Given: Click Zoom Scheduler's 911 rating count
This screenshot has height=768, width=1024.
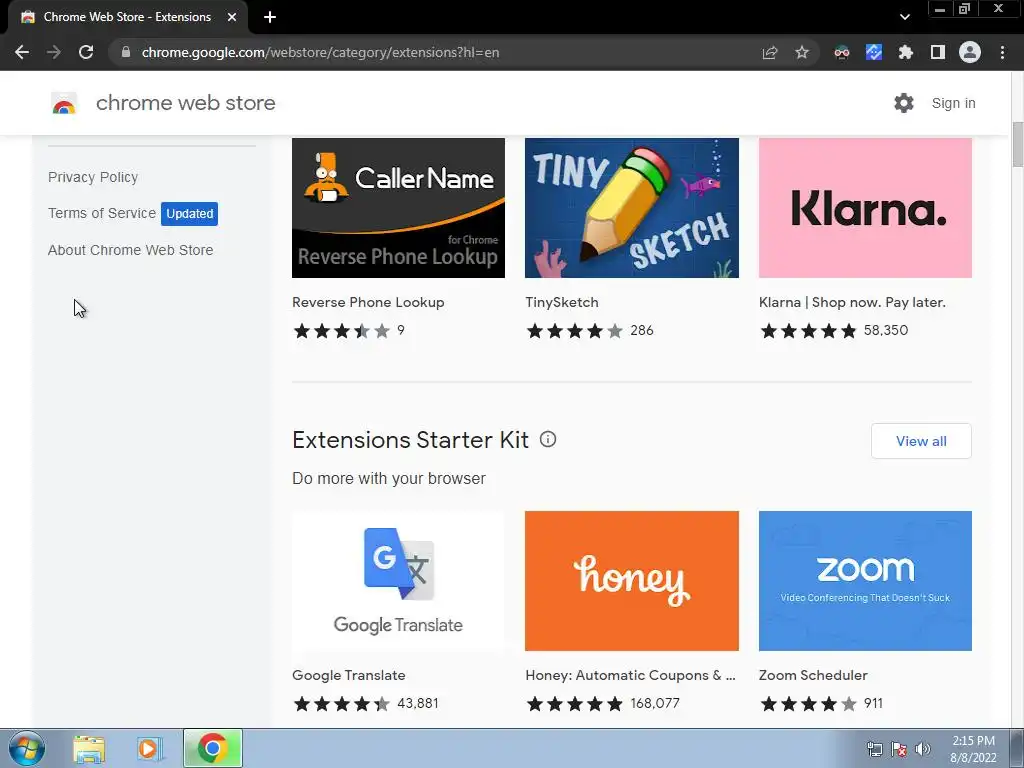Looking at the screenshot, I should click(x=873, y=703).
